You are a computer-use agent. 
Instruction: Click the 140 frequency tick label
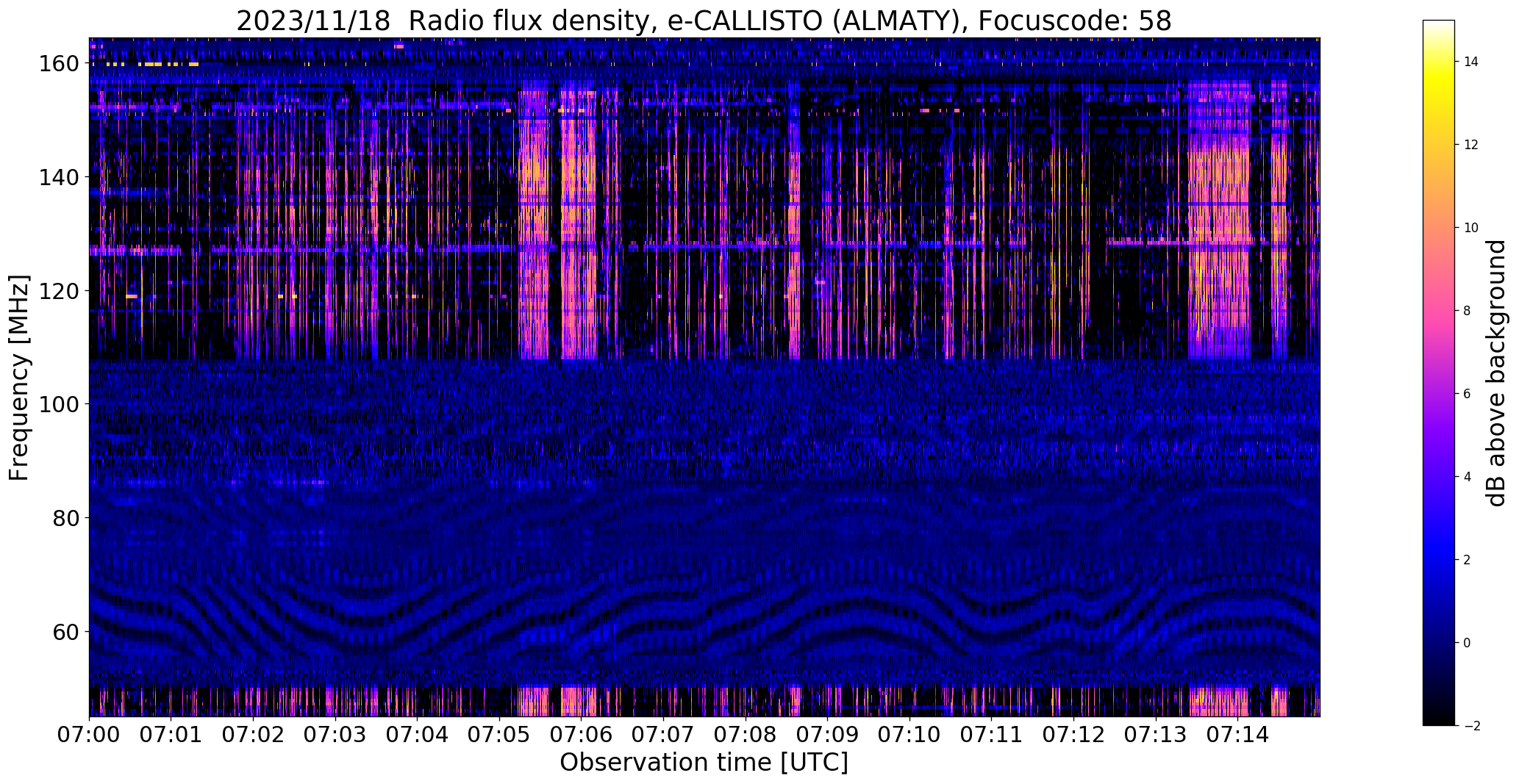[60, 177]
